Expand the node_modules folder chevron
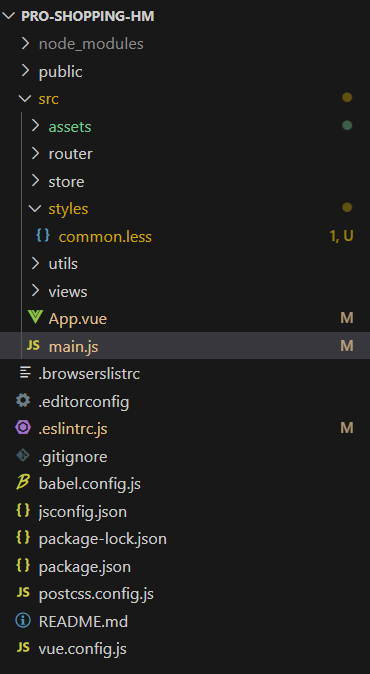 click(x=25, y=43)
